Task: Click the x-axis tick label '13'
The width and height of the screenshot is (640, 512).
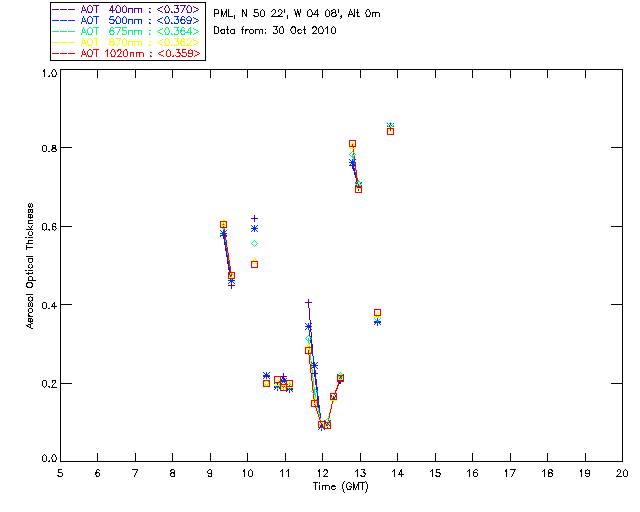Action: coord(360,473)
